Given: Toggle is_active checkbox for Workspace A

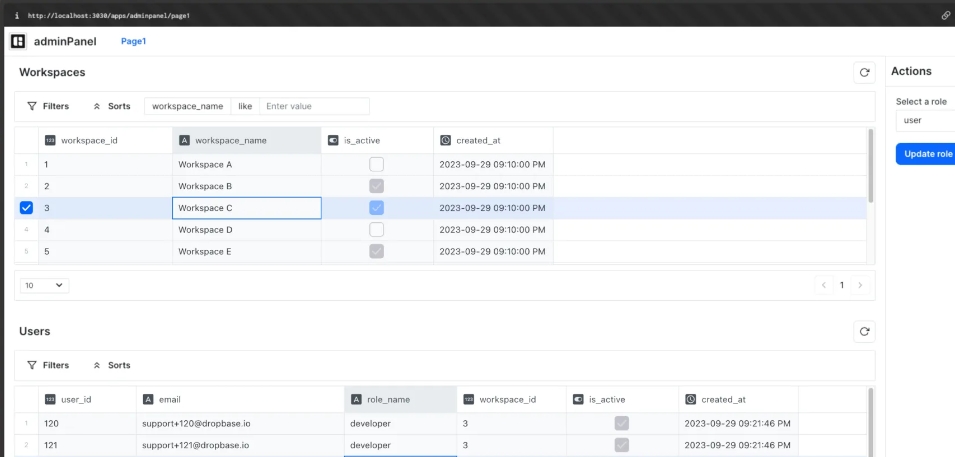Looking at the screenshot, I should [x=376, y=164].
